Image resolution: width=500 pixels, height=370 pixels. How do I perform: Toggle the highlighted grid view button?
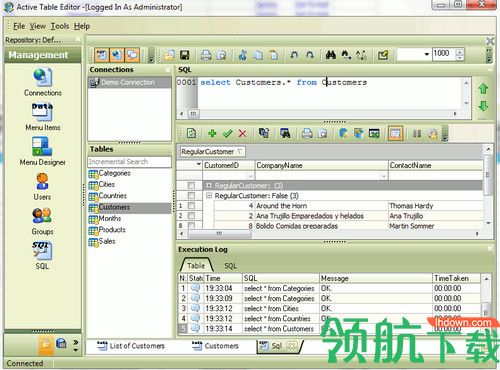click(395, 134)
